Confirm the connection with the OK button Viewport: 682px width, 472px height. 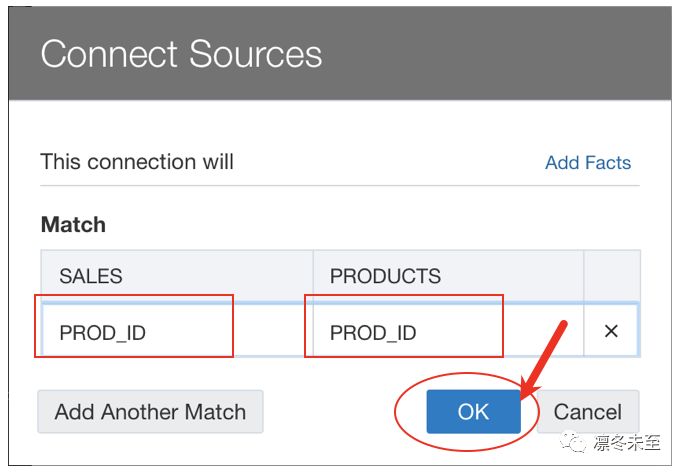[x=473, y=412]
